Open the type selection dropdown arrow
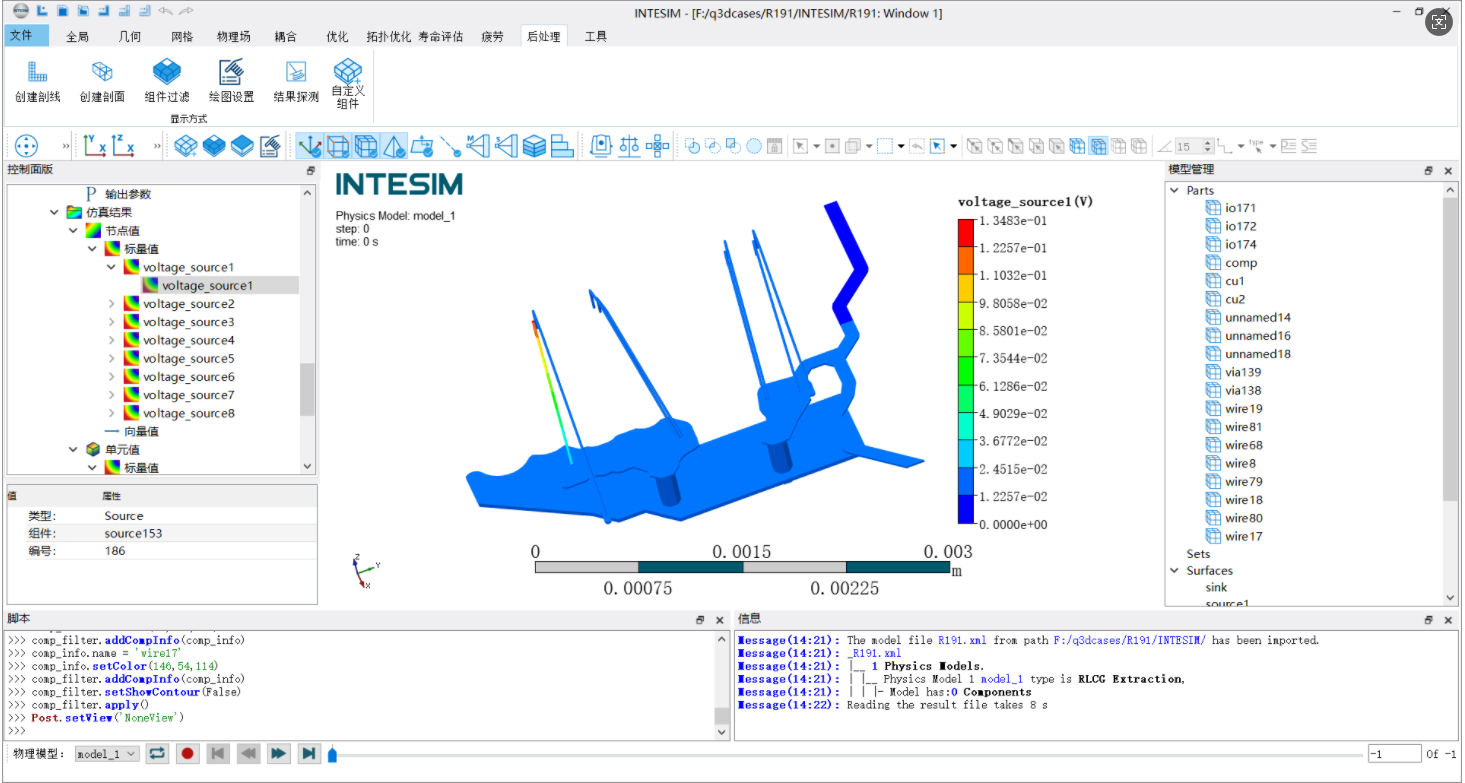The image size is (1465, 783). (1273, 146)
